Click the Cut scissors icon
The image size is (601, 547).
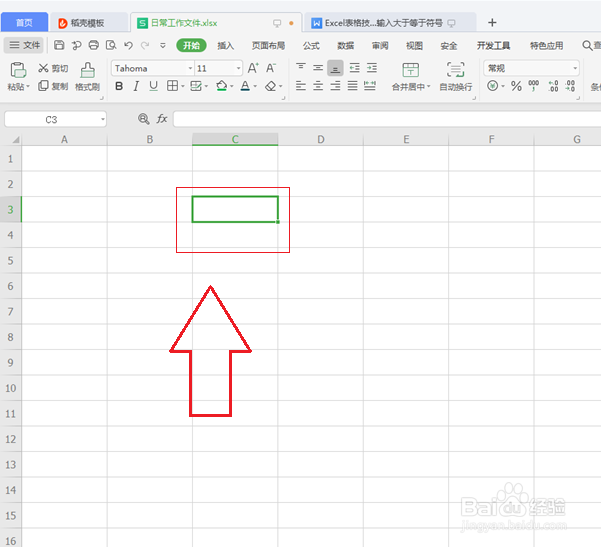click(43, 68)
